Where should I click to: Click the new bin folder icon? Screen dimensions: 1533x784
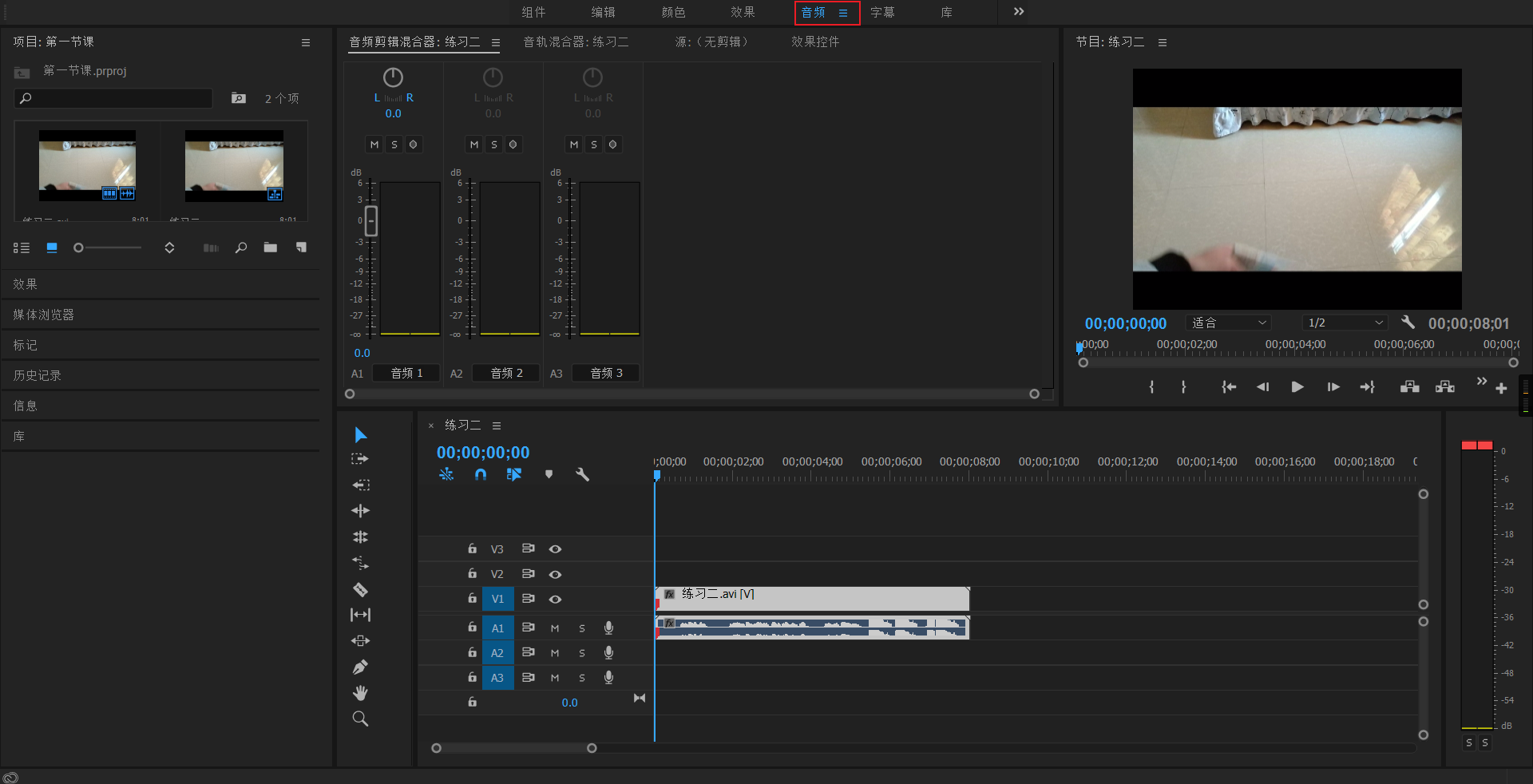tap(271, 247)
